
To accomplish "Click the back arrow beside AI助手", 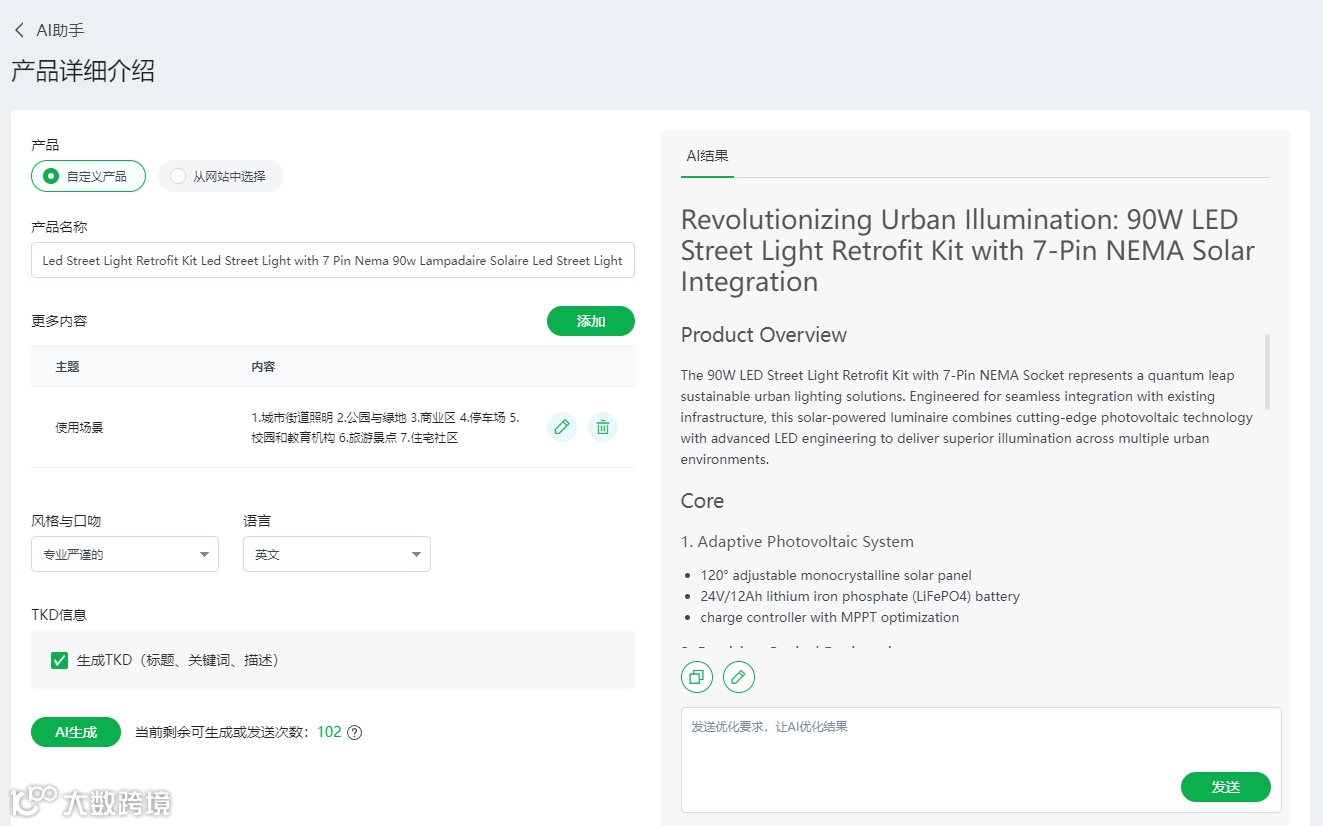I will pos(19,31).
